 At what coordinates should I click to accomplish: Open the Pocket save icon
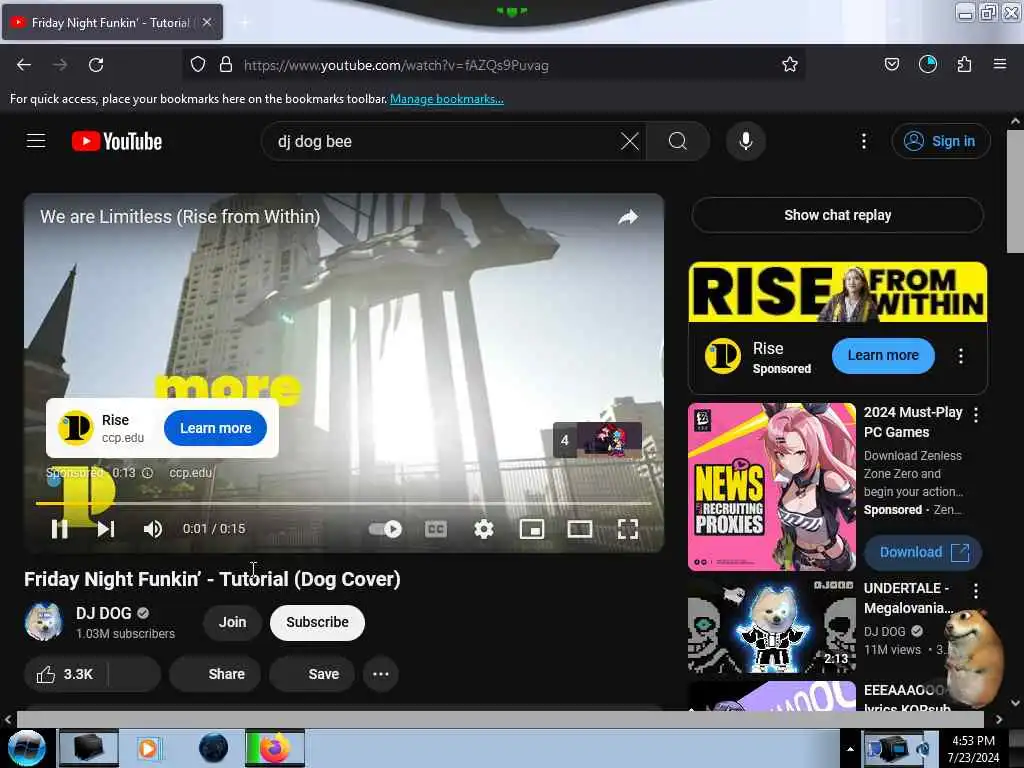[x=891, y=64]
